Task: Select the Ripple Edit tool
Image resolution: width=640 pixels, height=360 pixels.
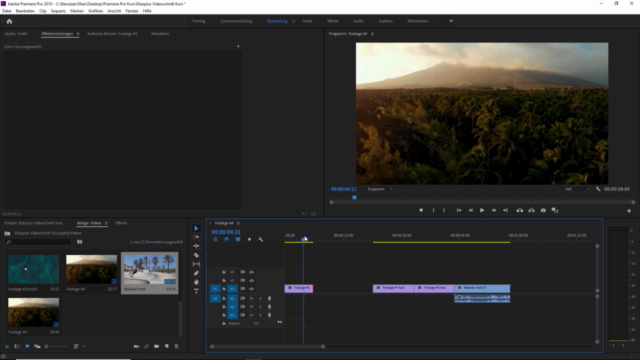Action: tap(196, 246)
